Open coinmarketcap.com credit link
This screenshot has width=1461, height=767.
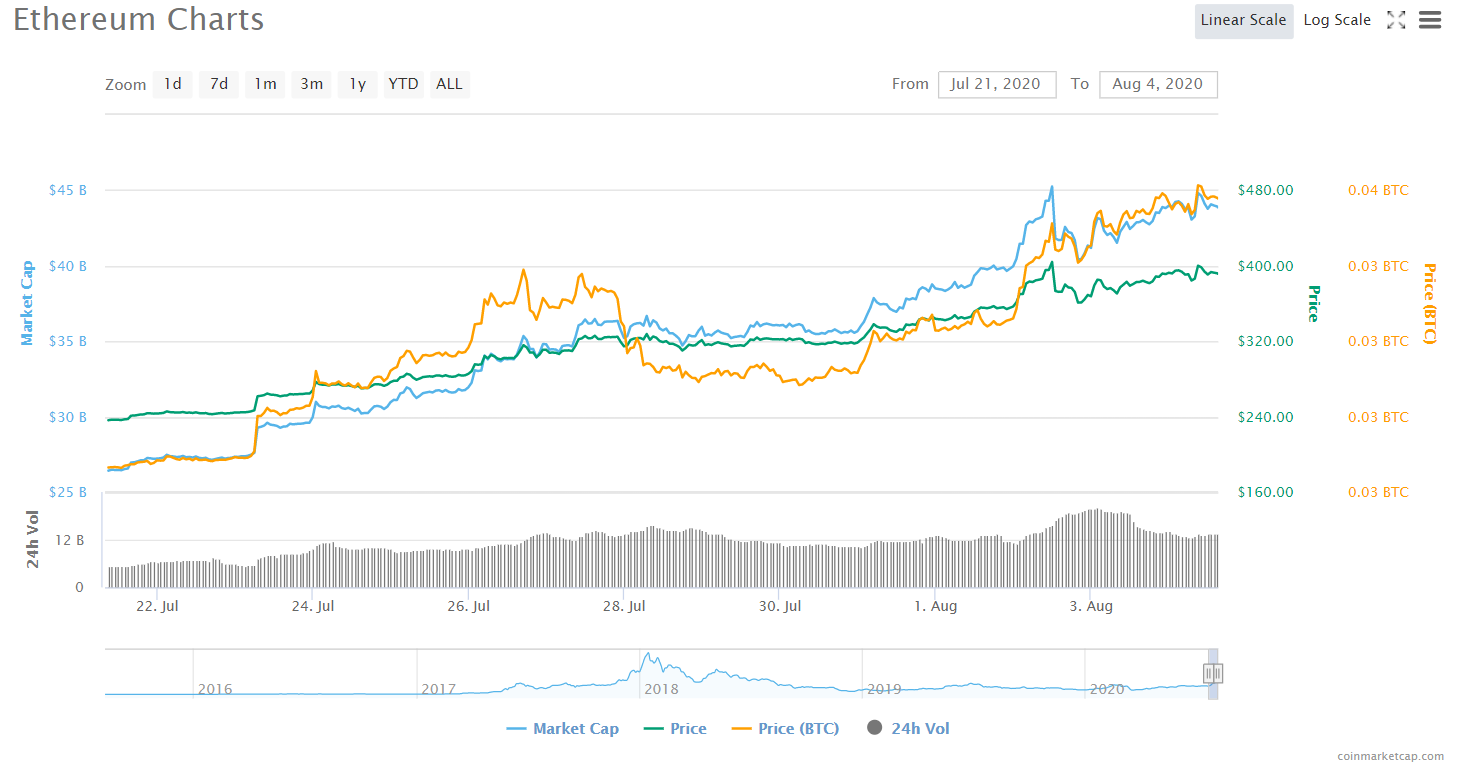click(x=1390, y=757)
